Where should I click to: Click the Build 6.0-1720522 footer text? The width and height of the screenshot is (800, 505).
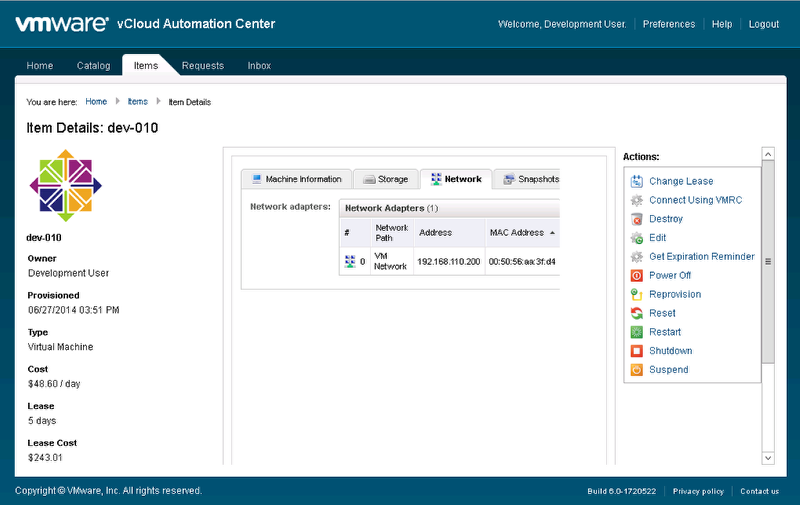621,491
